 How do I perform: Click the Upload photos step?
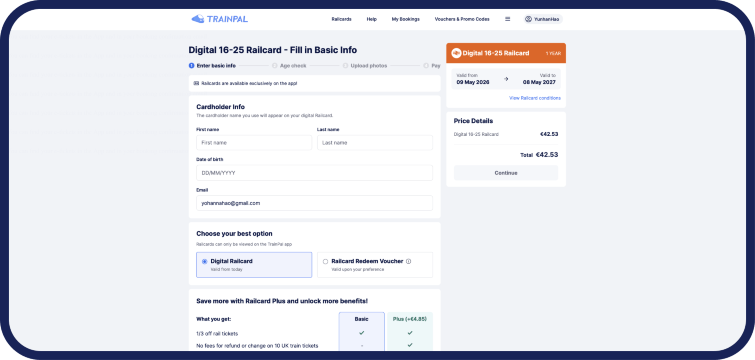point(365,65)
